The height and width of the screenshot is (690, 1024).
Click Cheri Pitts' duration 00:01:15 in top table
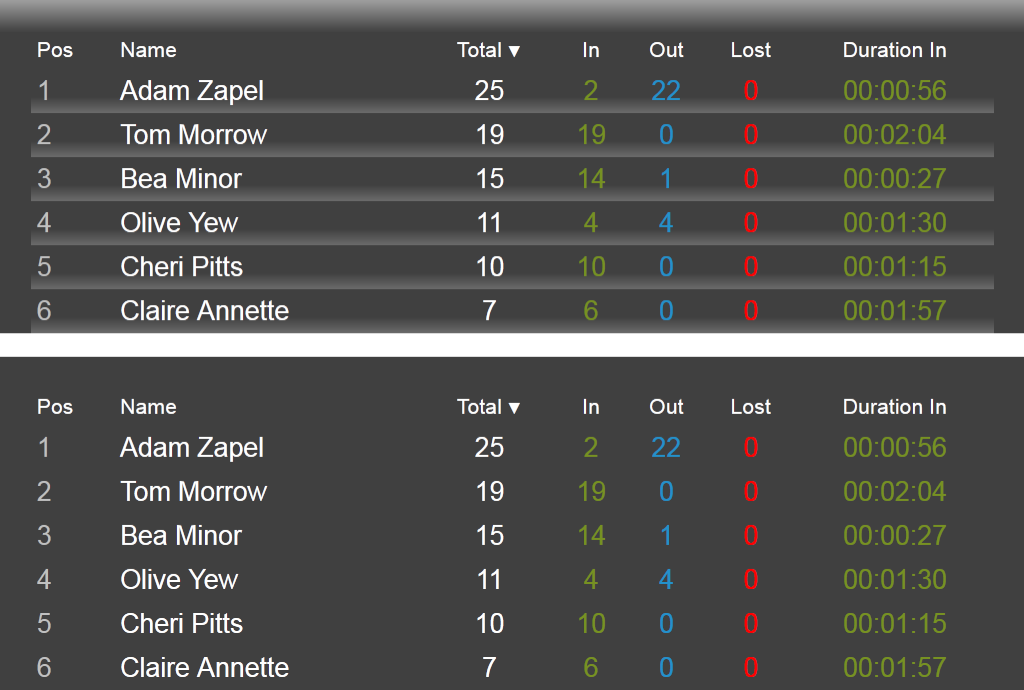[x=894, y=267]
